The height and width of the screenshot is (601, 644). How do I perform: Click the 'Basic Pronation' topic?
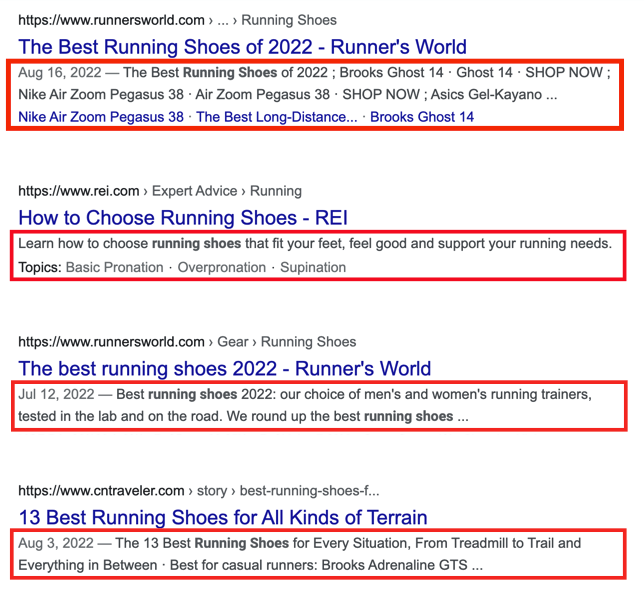point(115,267)
